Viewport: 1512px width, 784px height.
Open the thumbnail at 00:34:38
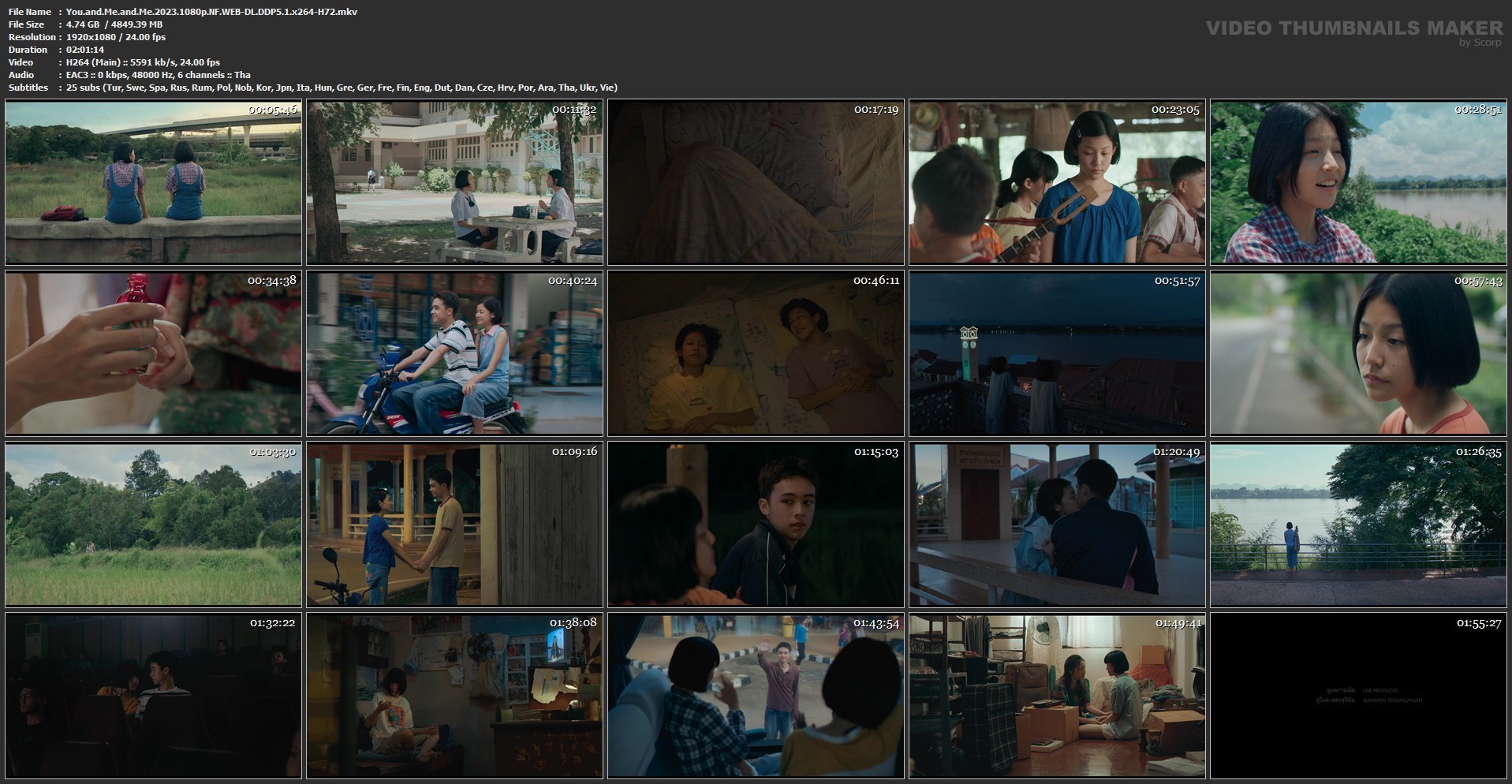coord(153,353)
